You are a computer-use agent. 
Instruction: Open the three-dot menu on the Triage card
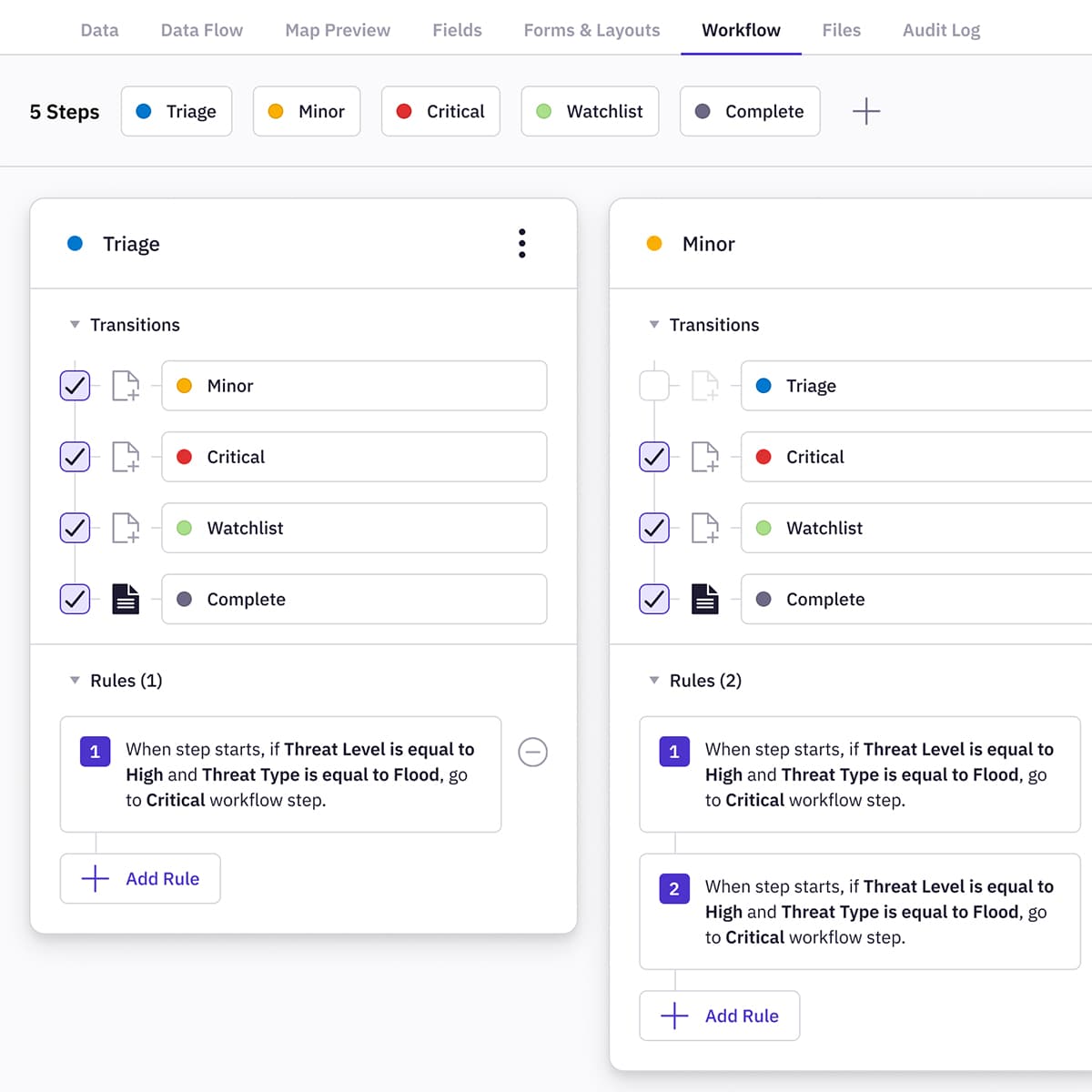point(522,243)
